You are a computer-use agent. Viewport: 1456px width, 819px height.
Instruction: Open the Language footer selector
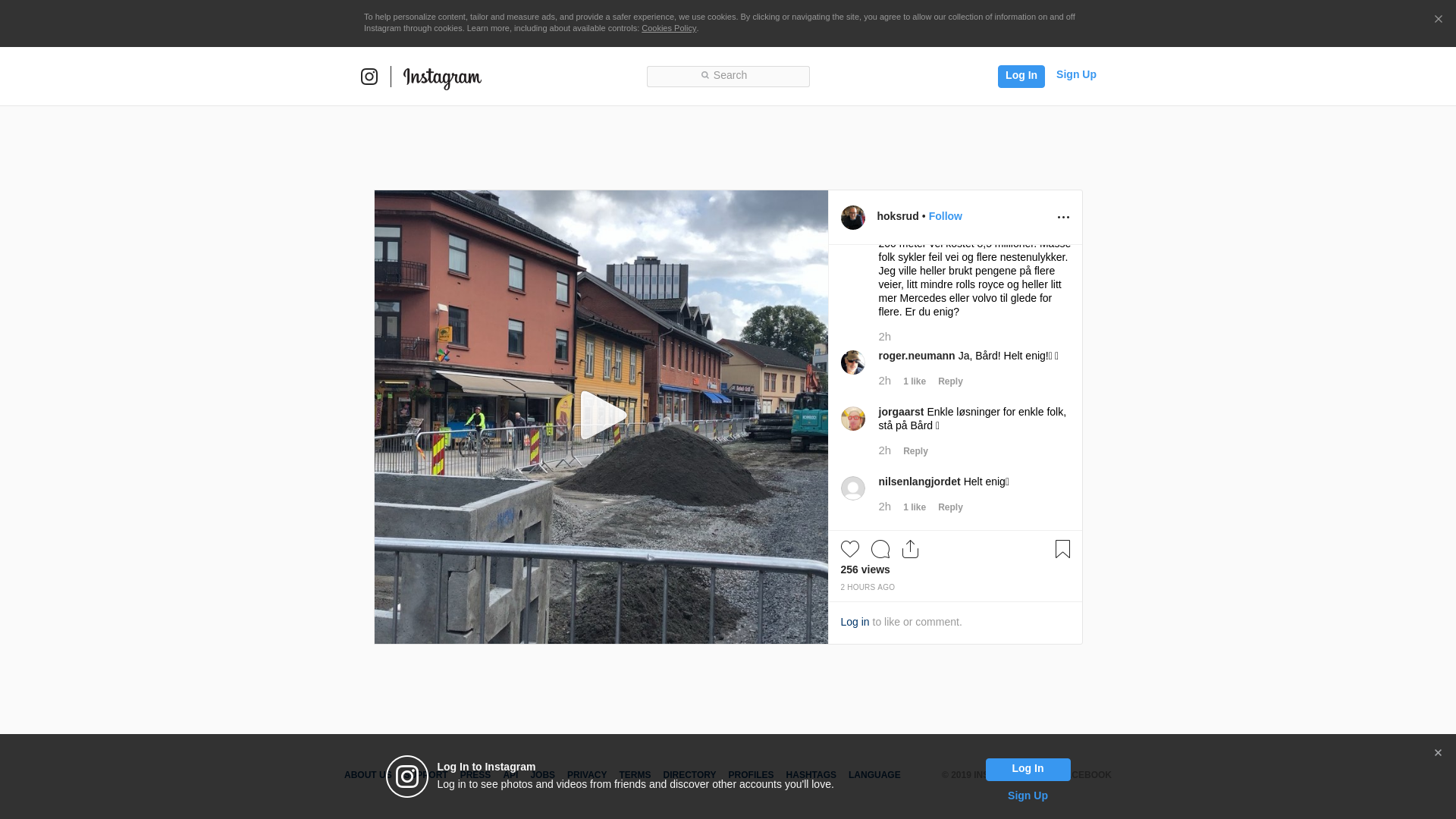click(874, 775)
